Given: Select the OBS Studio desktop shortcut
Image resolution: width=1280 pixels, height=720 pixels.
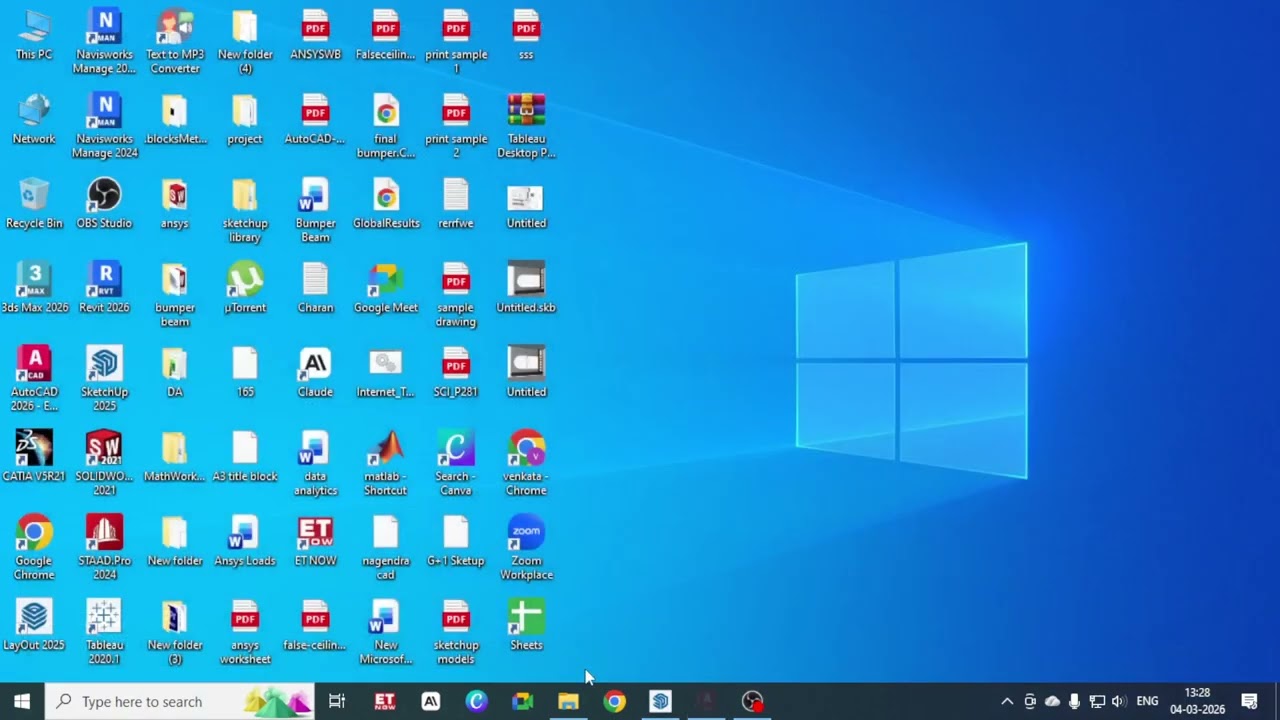Looking at the screenshot, I should [104, 204].
